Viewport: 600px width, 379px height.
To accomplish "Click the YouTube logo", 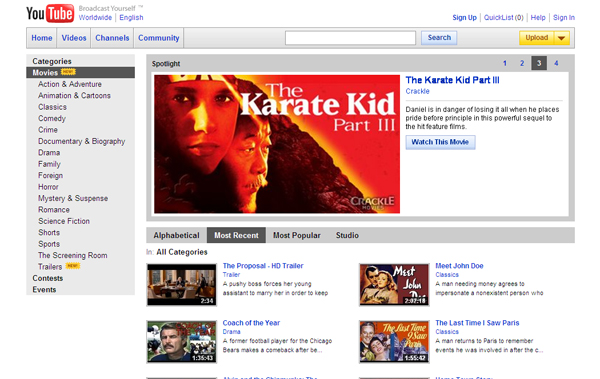I will (50, 13).
